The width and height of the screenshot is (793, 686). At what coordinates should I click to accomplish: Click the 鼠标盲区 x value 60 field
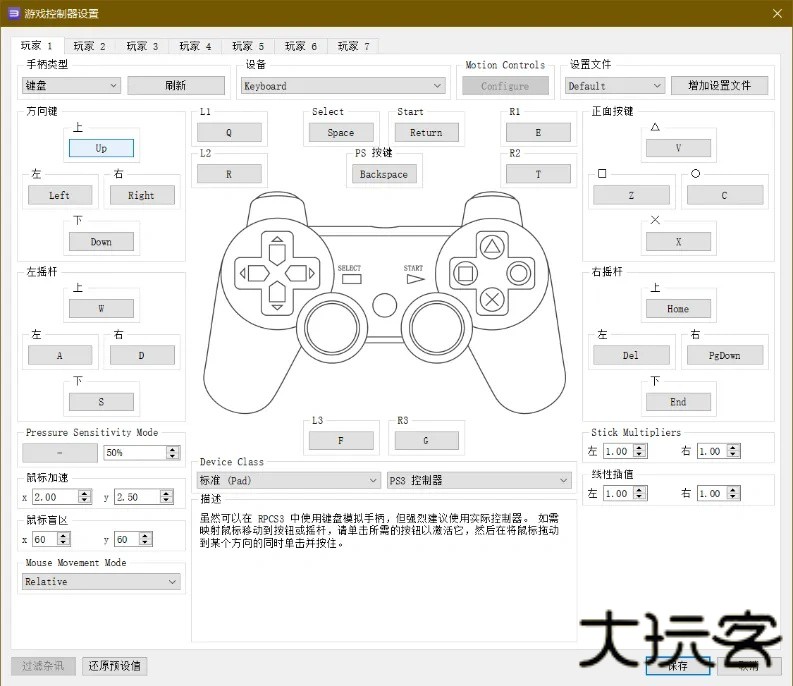tap(51, 539)
